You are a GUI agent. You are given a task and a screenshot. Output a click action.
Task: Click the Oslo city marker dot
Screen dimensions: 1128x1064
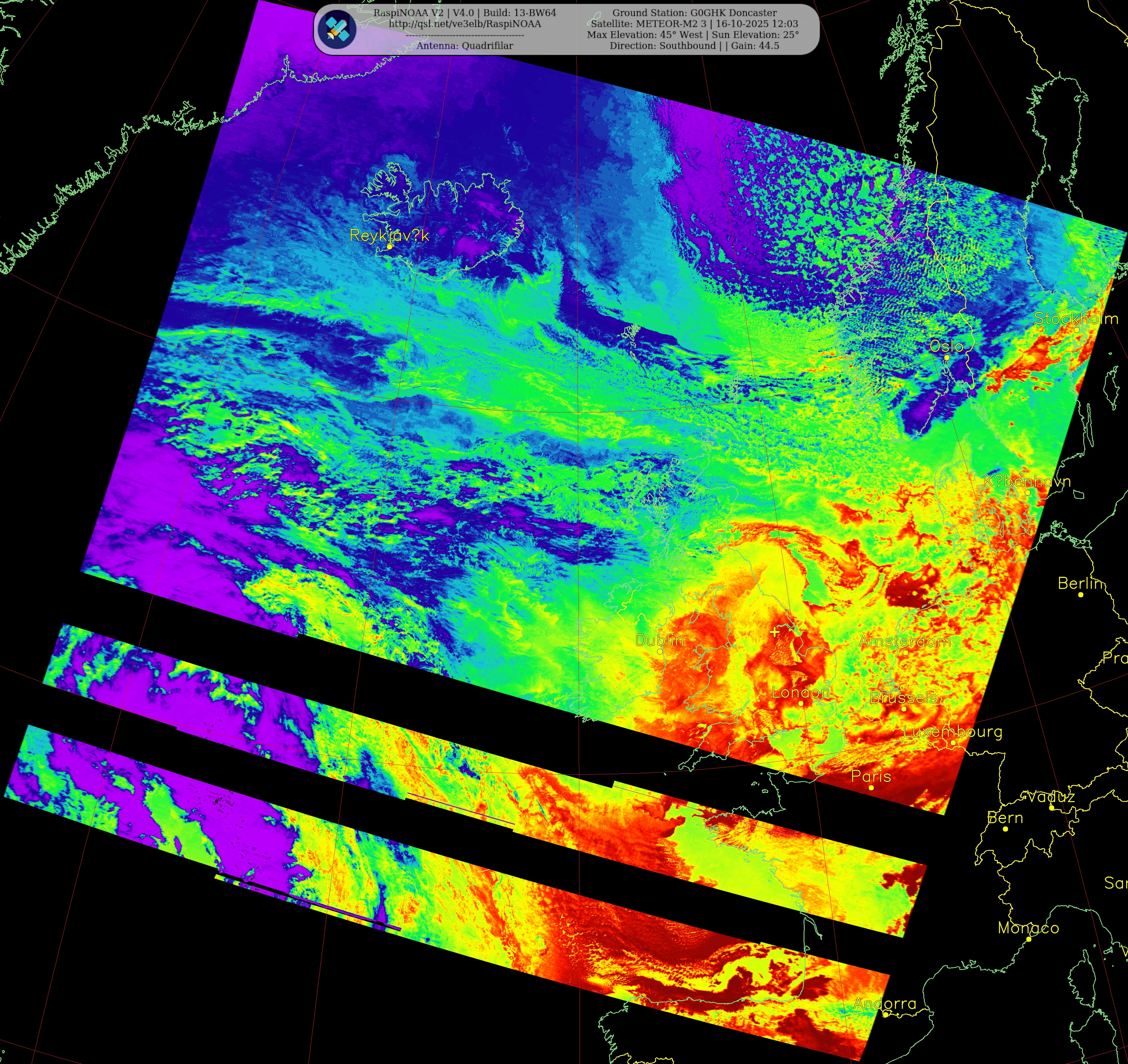point(946,358)
